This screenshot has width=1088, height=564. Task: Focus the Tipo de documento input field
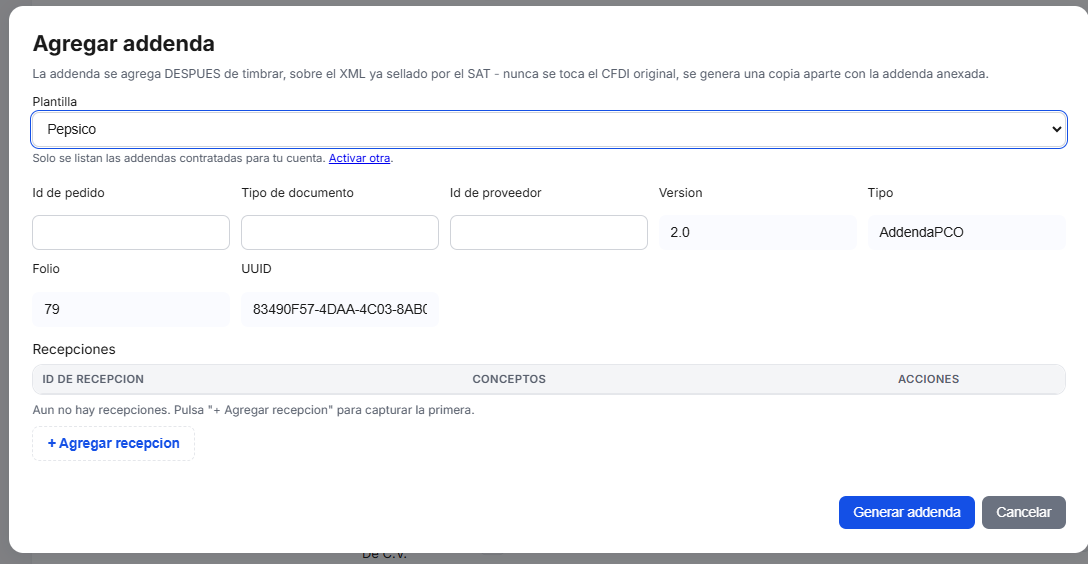coord(340,232)
